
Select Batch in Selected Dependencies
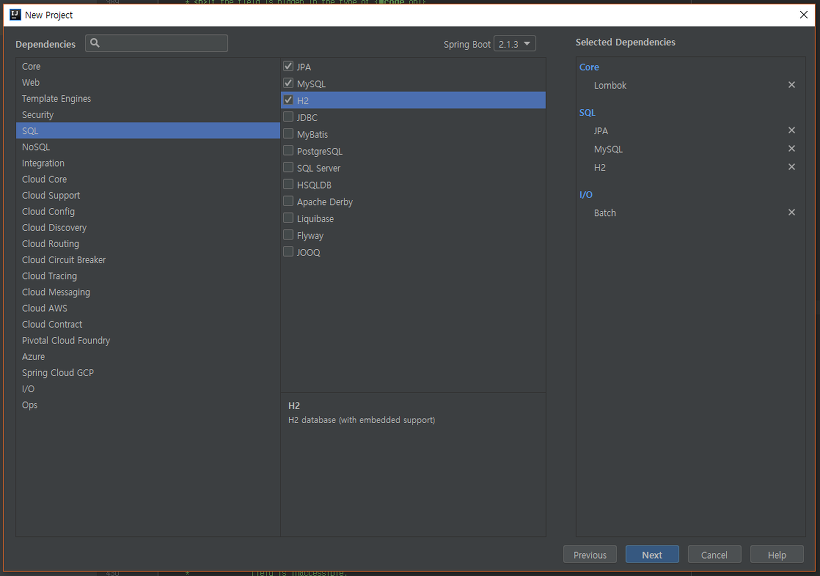(605, 213)
